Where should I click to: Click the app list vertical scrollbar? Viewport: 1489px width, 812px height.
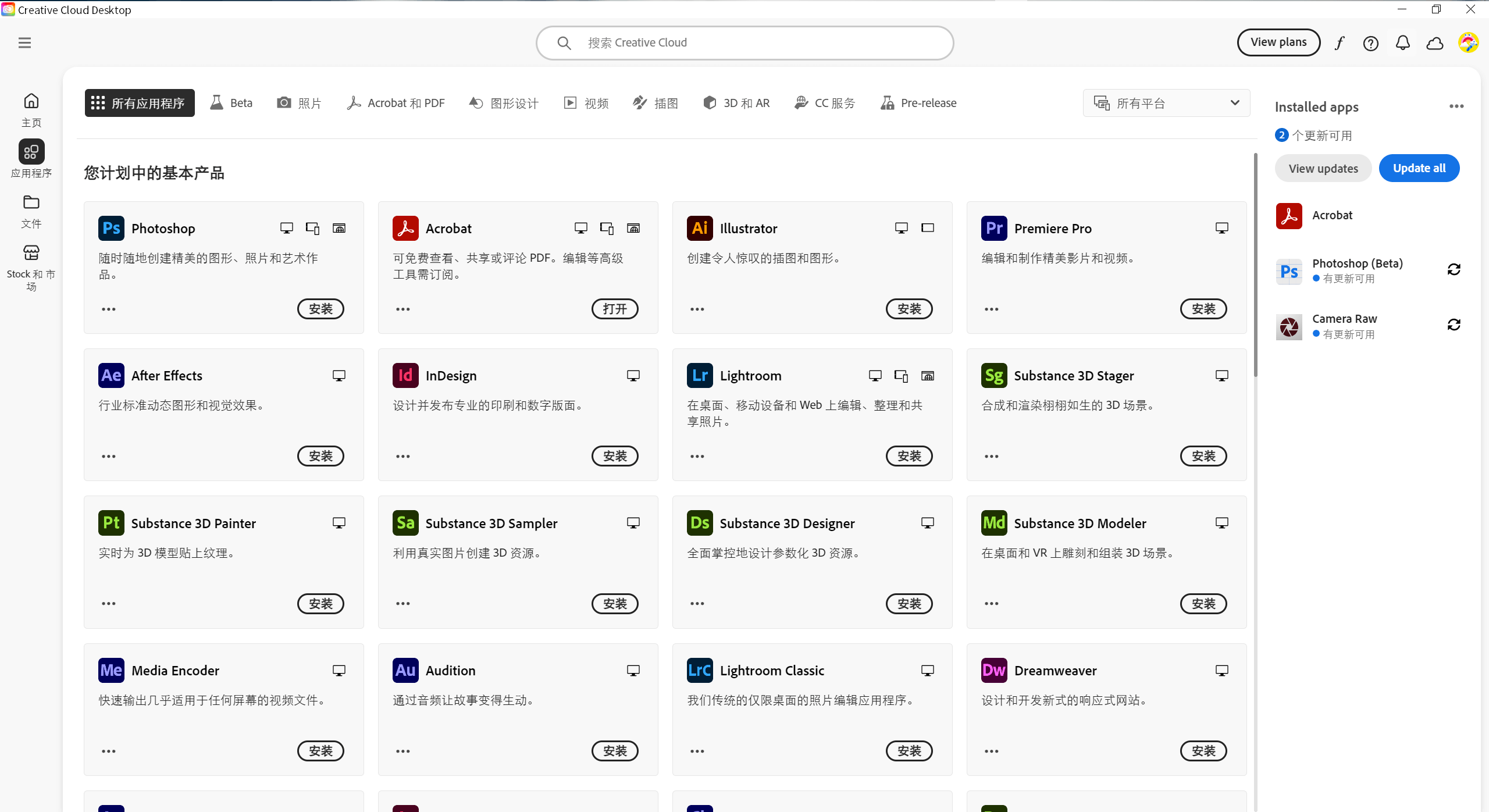1255,265
